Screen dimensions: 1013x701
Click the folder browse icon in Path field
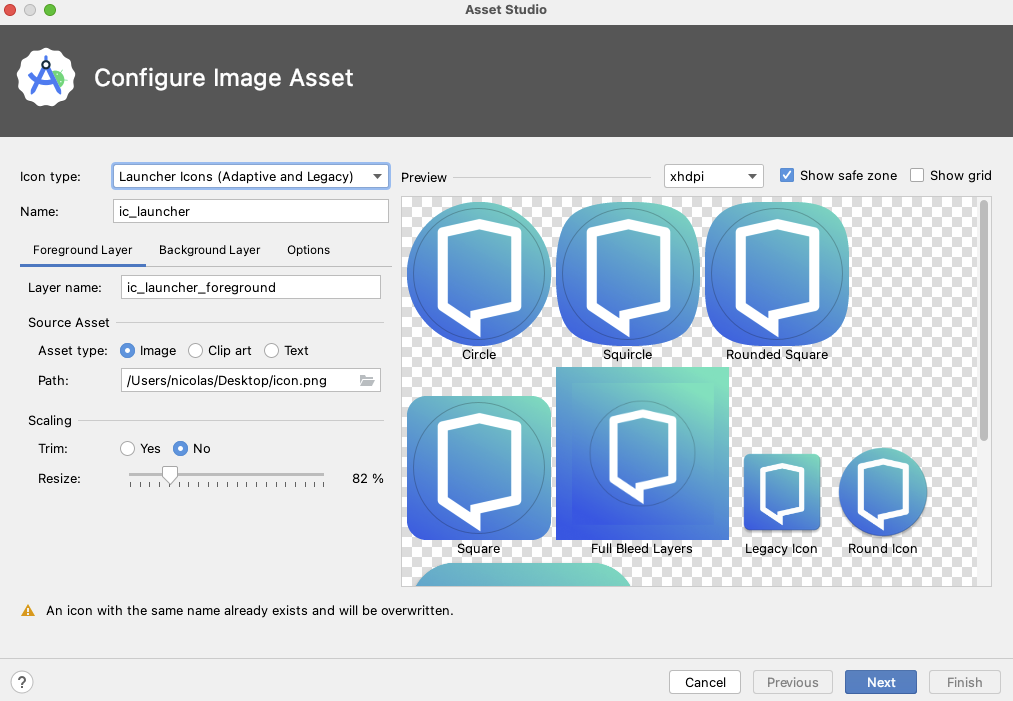point(367,380)
